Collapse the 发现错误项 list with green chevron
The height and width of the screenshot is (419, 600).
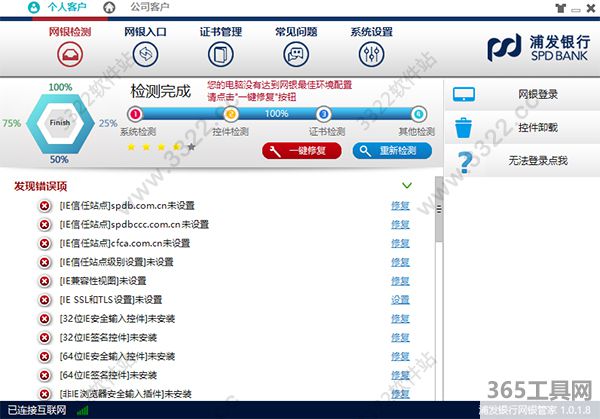pos(407,185)
